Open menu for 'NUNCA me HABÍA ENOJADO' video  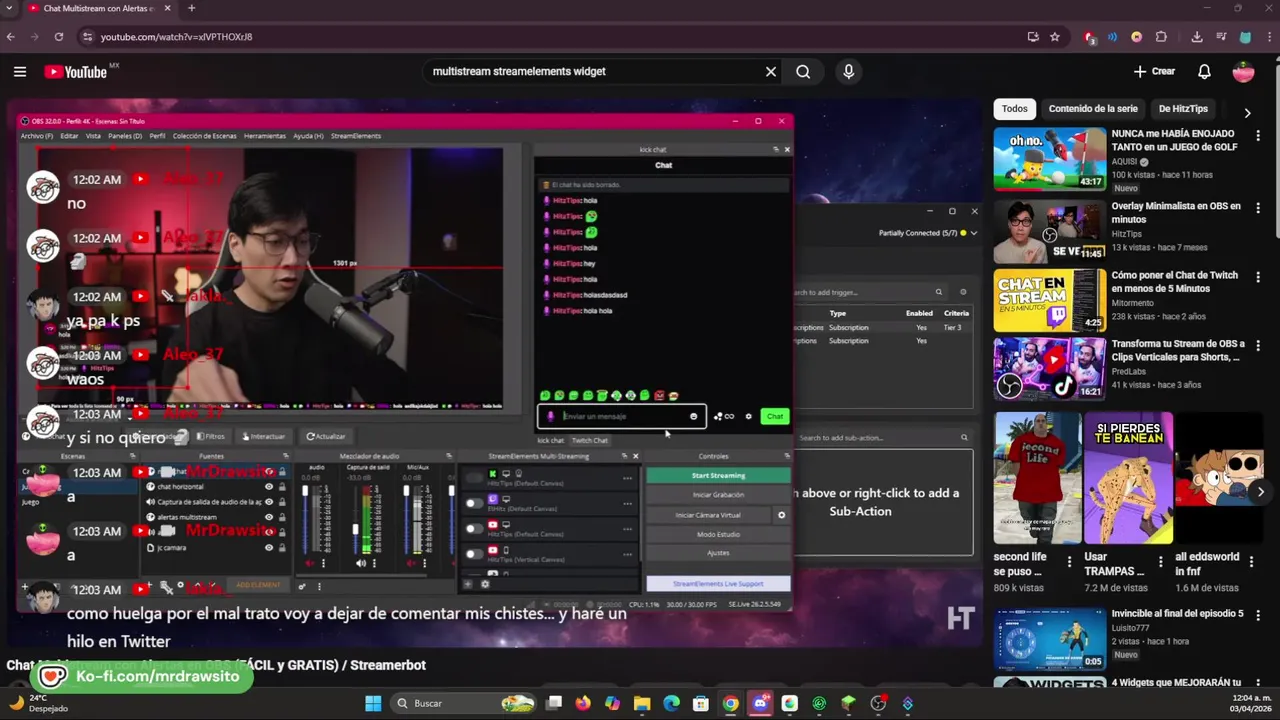point(1258,137)
